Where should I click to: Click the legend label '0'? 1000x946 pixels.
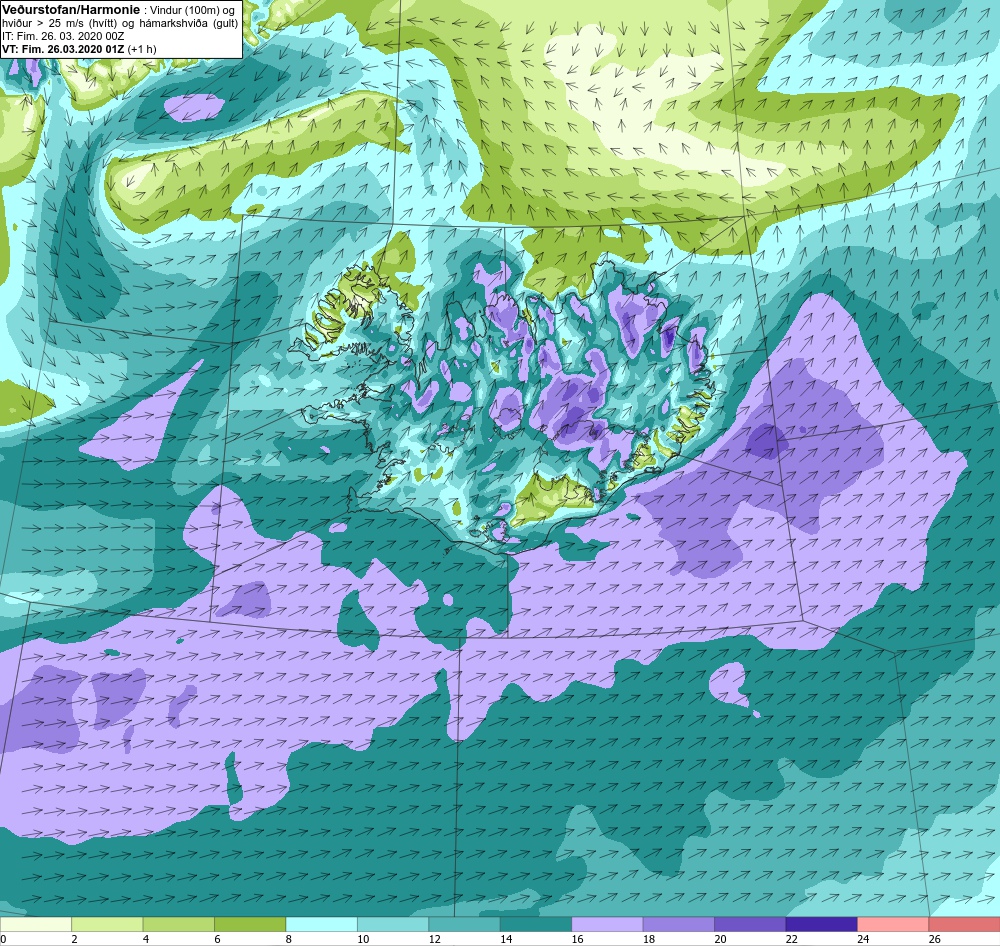3,939
